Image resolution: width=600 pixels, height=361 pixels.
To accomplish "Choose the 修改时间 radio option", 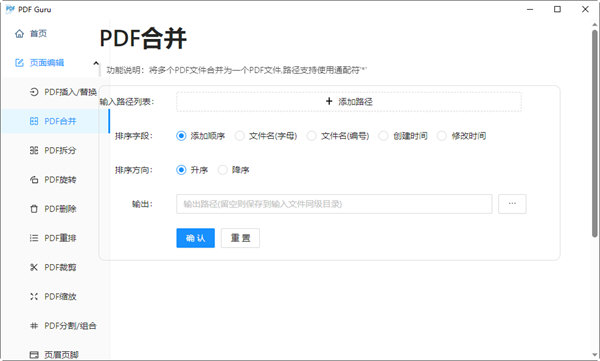I will 442,136.
